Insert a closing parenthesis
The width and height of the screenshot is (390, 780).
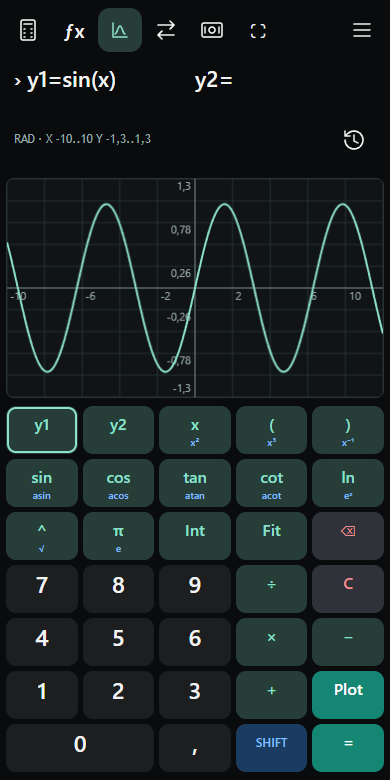(348, 430)
